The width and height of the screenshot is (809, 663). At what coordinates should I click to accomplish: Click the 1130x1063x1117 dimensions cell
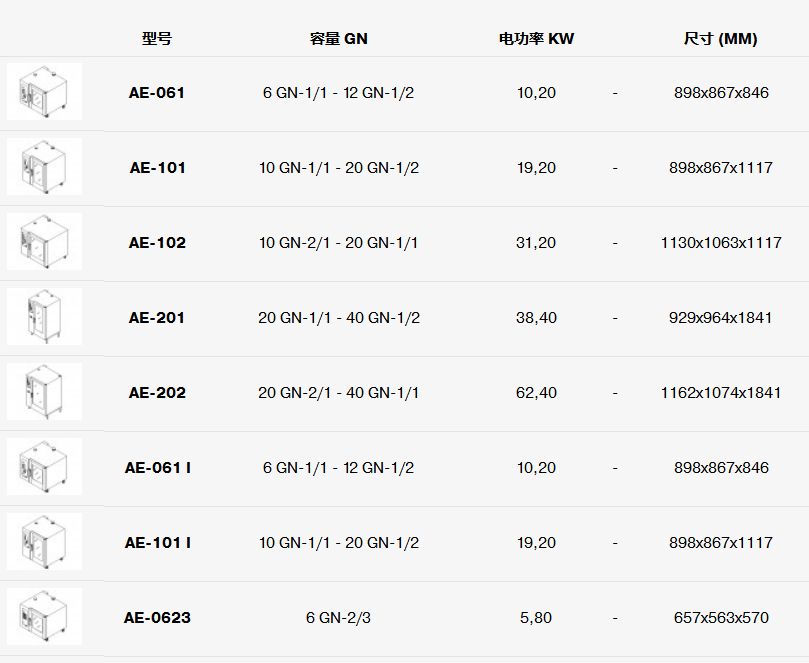[720, 243]
